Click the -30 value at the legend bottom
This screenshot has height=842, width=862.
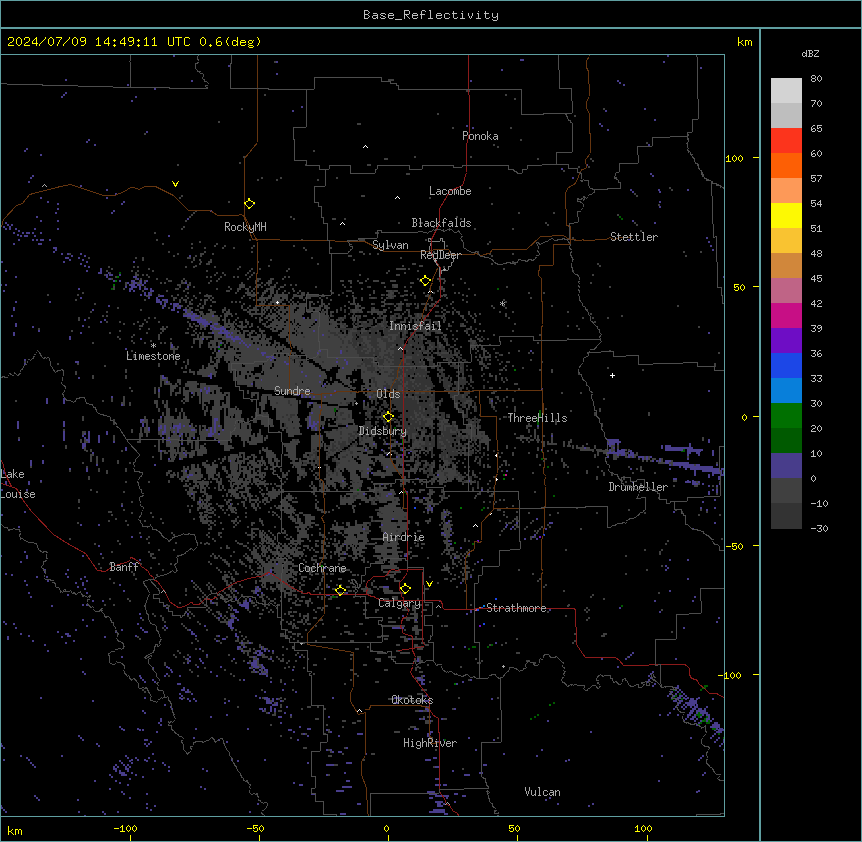(819, 528)
